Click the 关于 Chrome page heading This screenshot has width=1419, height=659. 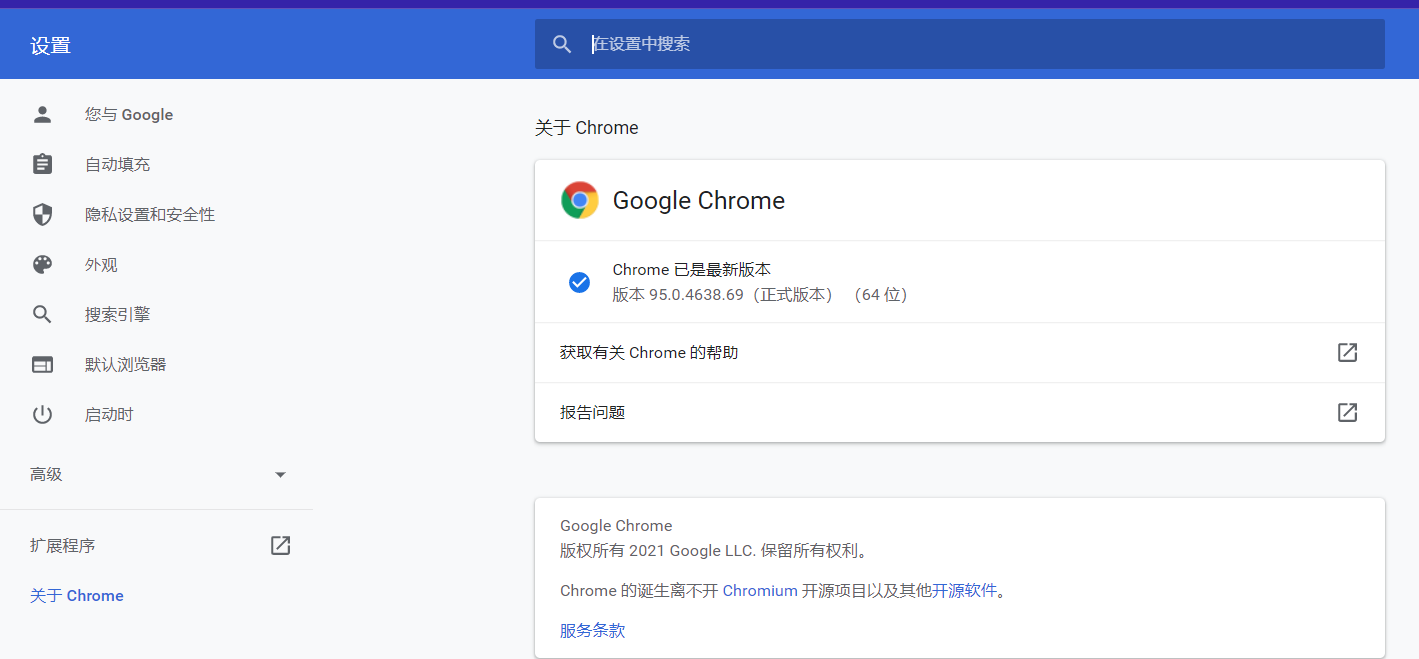tap(587, 127)
